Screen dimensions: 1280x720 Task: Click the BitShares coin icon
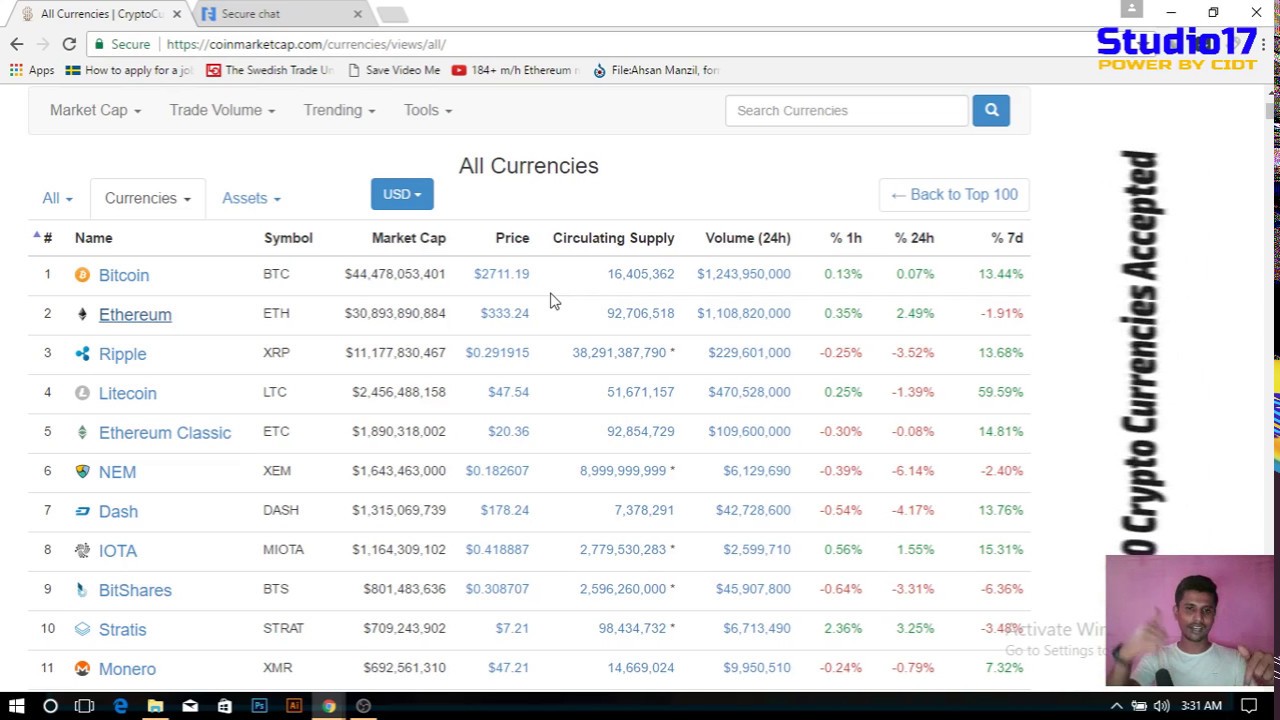(82, 590)
